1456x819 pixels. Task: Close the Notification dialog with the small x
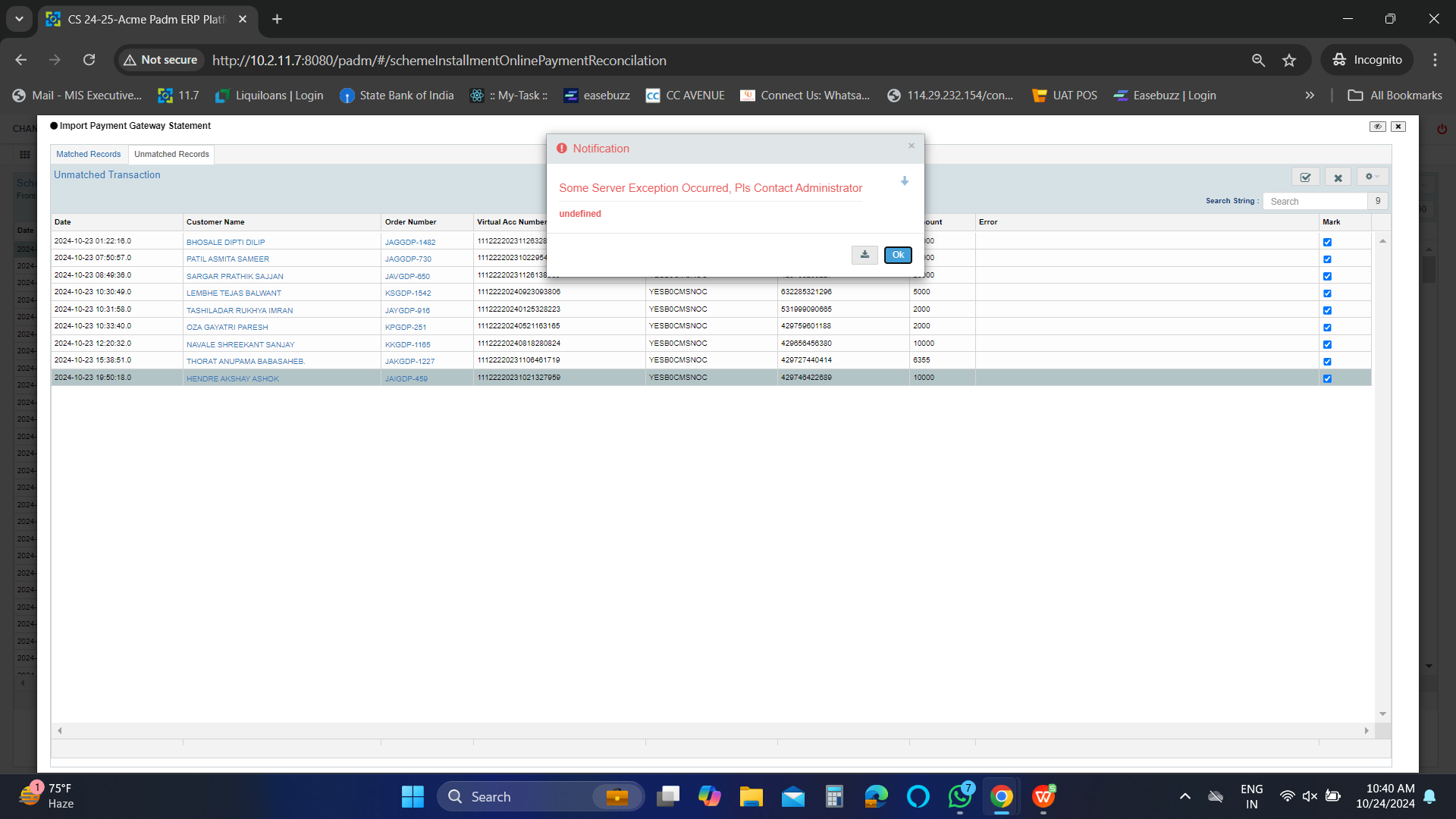tap(912, 146)
